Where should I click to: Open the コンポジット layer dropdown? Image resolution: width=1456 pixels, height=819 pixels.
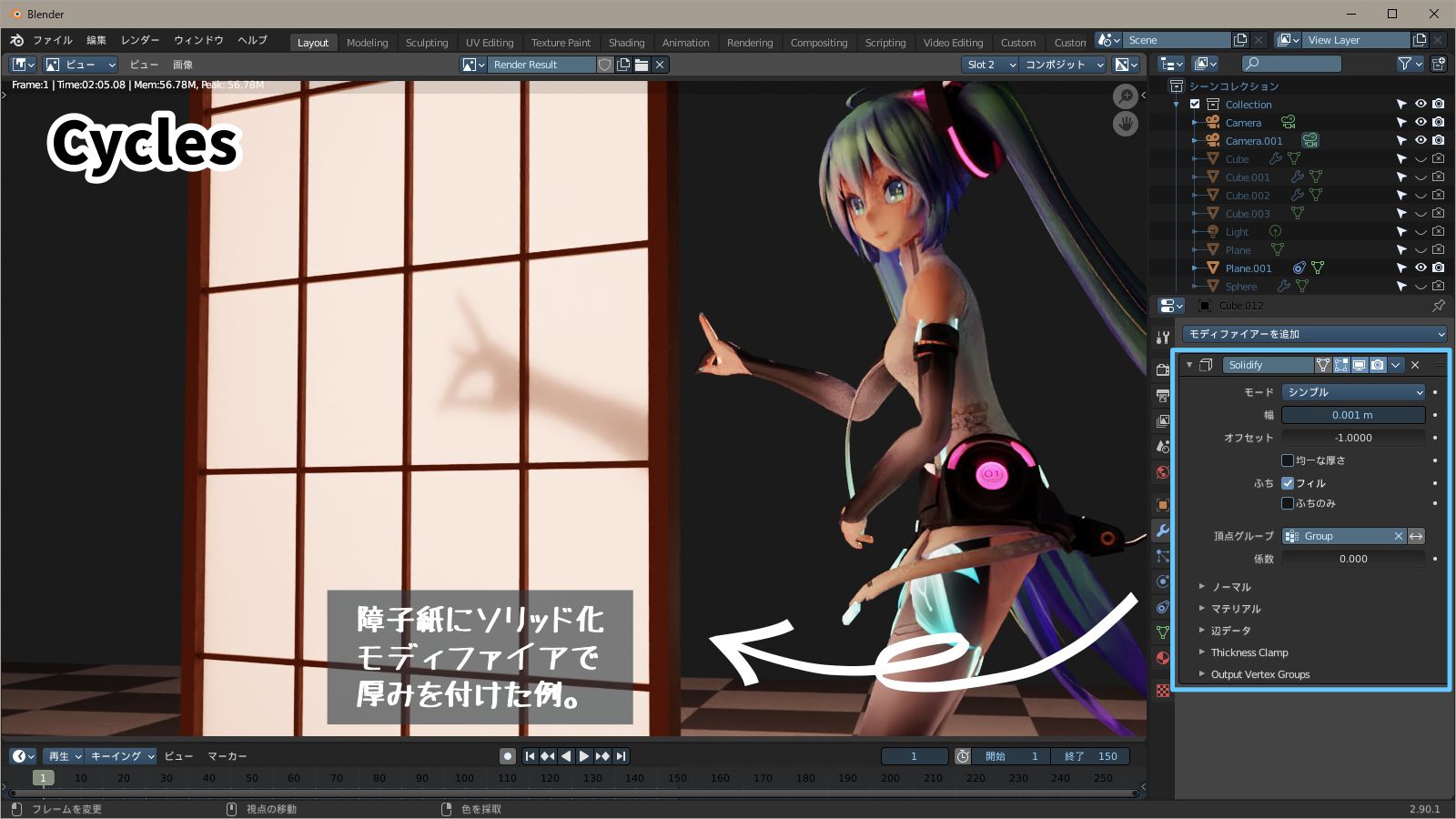point(1062,65)
